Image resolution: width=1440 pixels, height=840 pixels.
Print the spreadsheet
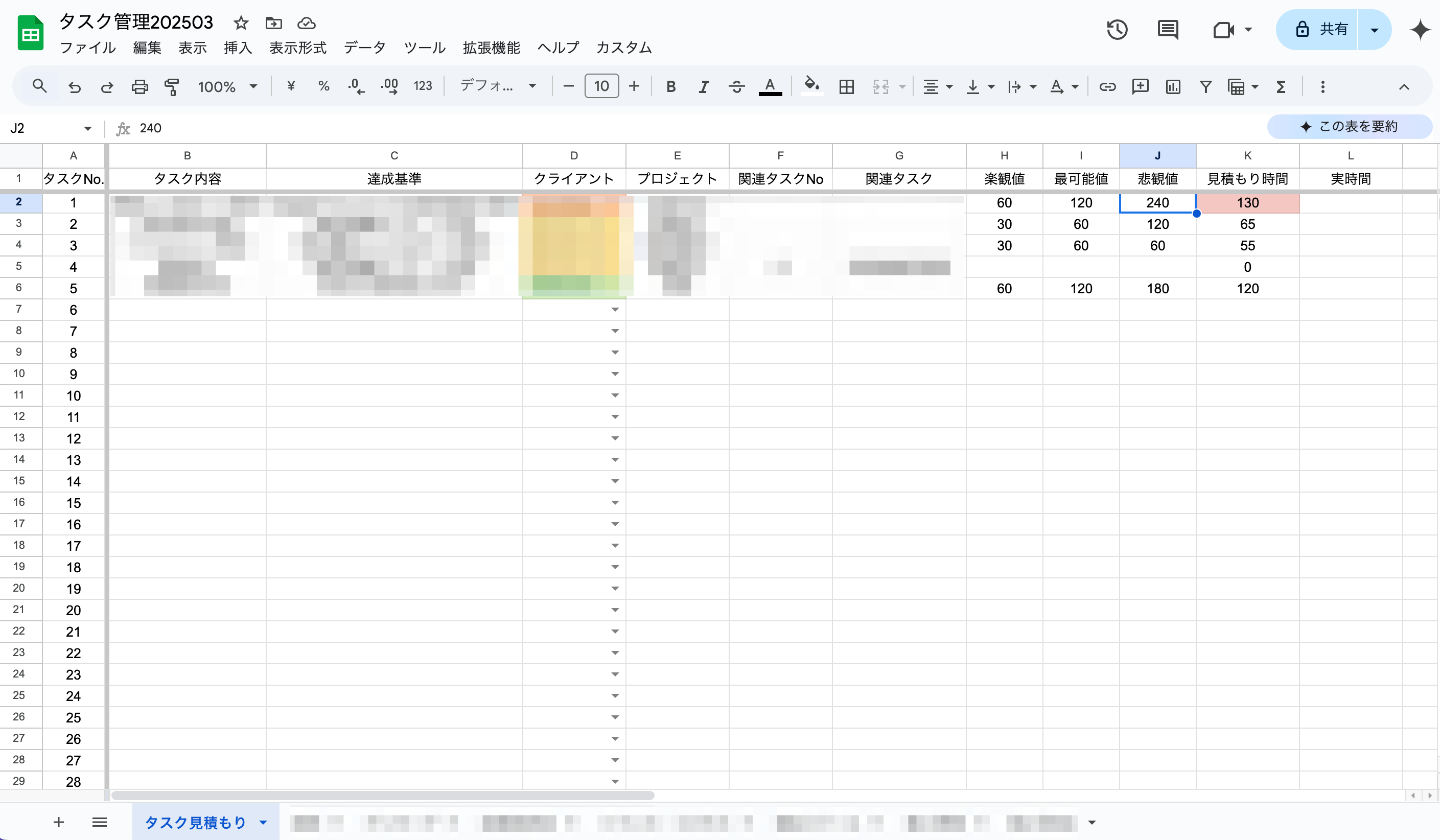tap(140, 86)
